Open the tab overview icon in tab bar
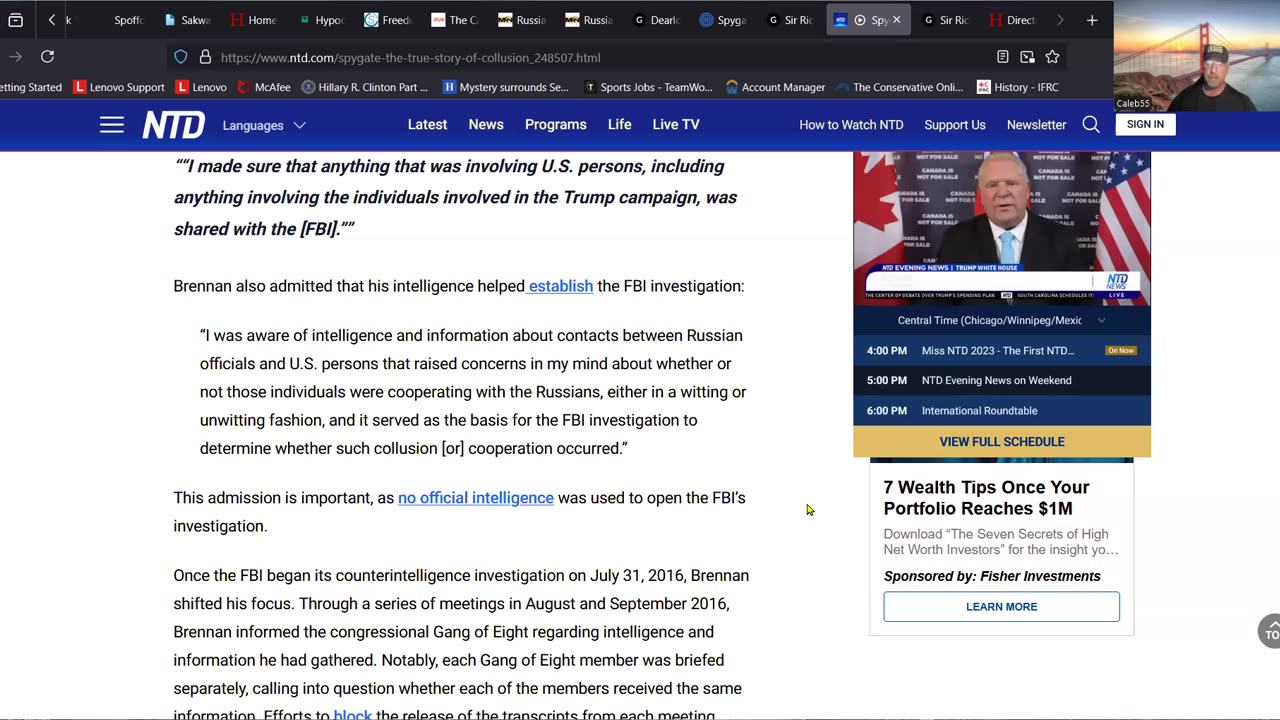 tap(15, 20)
